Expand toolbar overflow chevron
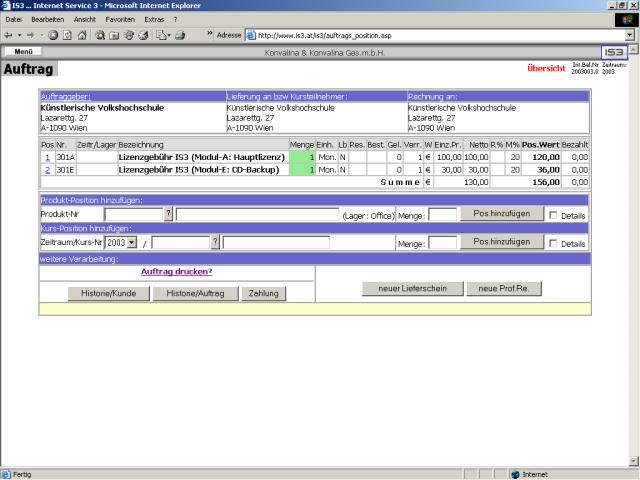Viewport: 640px width, 480px height. 210,34
